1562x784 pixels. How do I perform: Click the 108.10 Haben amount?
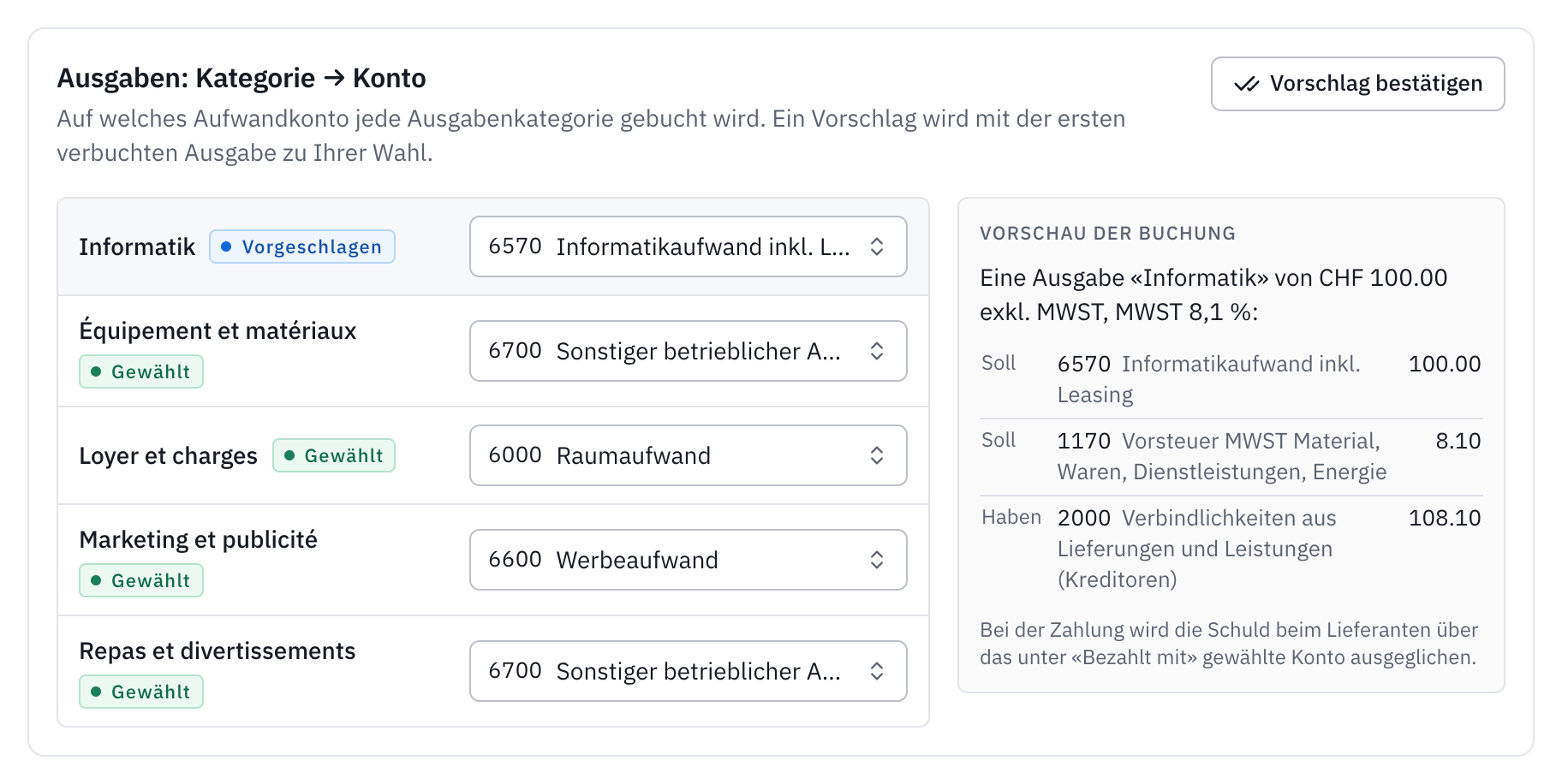click(x=1445, y=518)
